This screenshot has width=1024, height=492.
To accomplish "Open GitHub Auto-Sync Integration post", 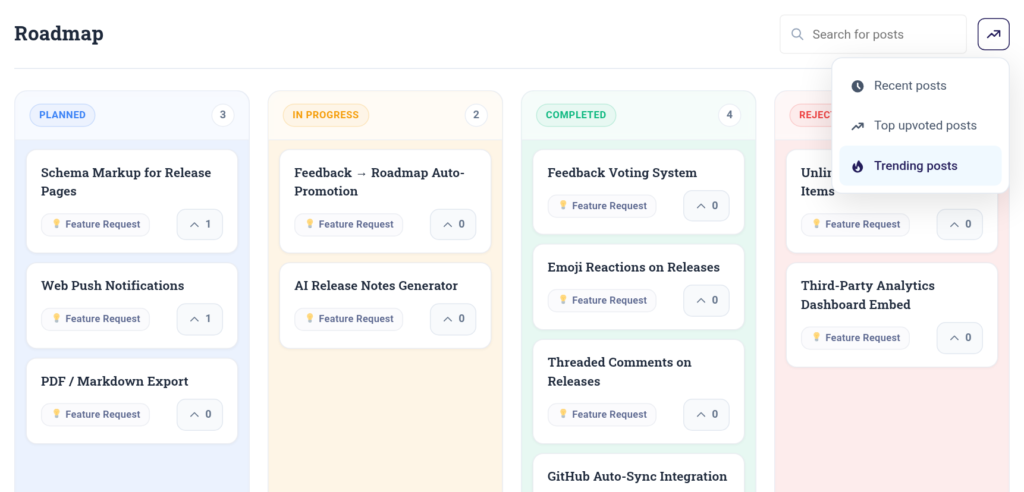I will point(637,476).
